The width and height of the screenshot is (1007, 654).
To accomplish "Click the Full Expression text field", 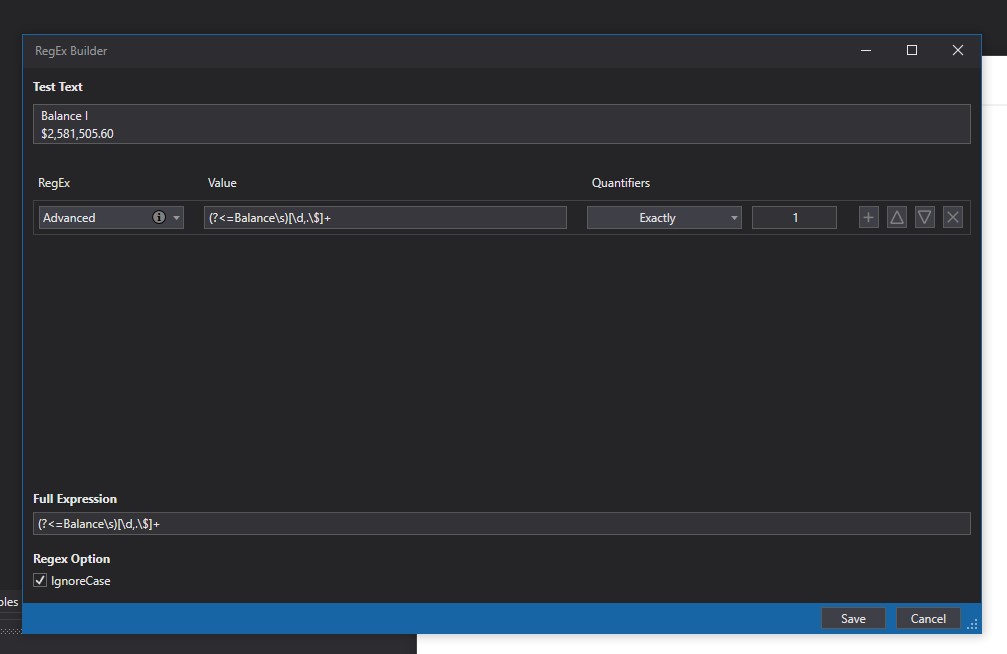I will point(500,522).
